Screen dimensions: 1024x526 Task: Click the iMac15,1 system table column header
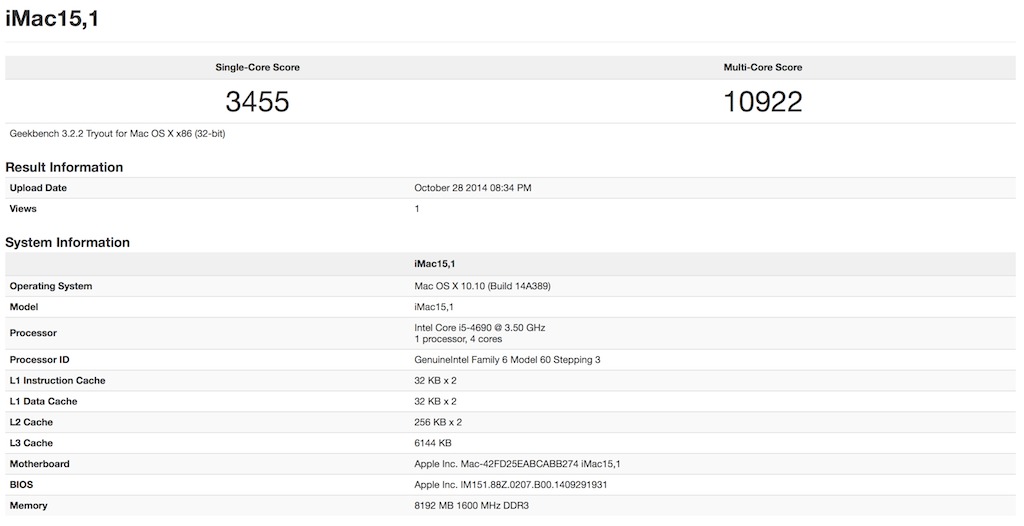coord(434,264)
